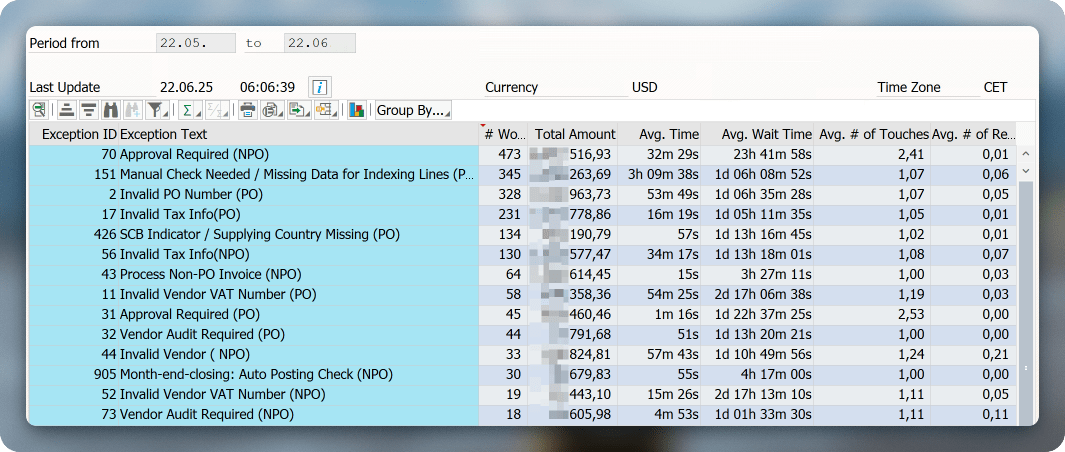
Task: Open the Views dropdown button
Action: [x=274, y=110]
